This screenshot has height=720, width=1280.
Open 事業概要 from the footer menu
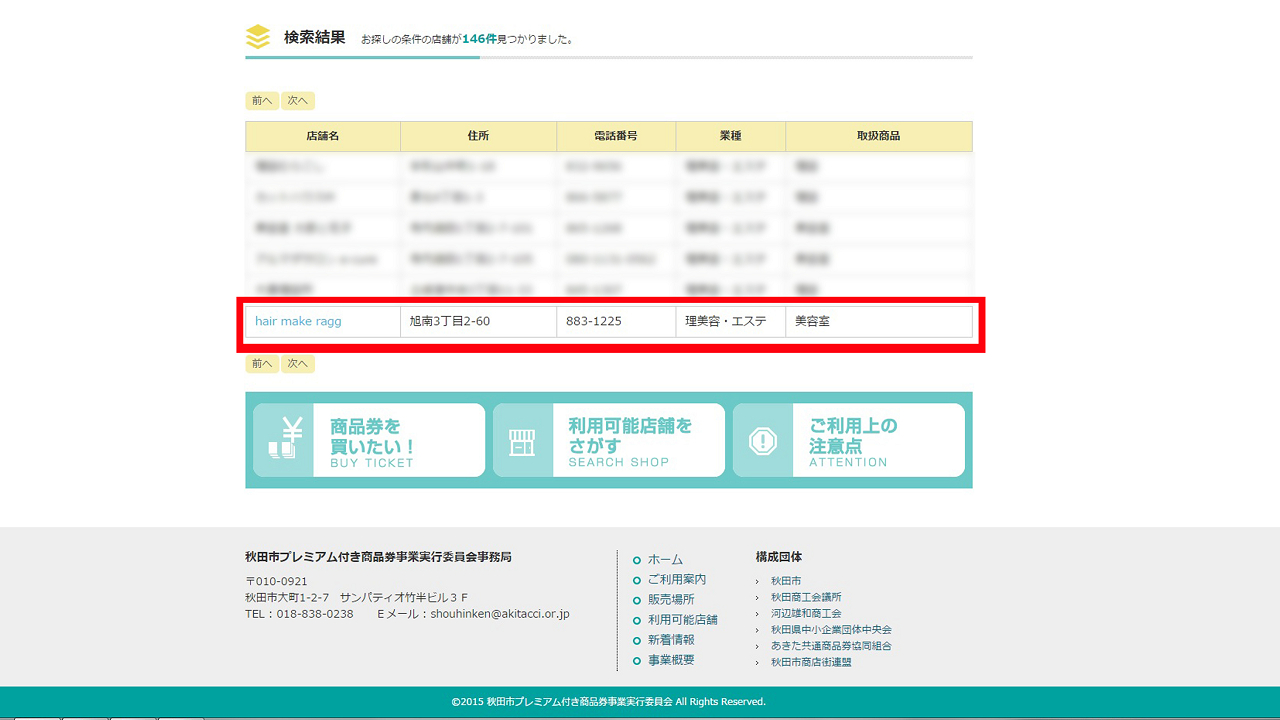click(670, 660)
